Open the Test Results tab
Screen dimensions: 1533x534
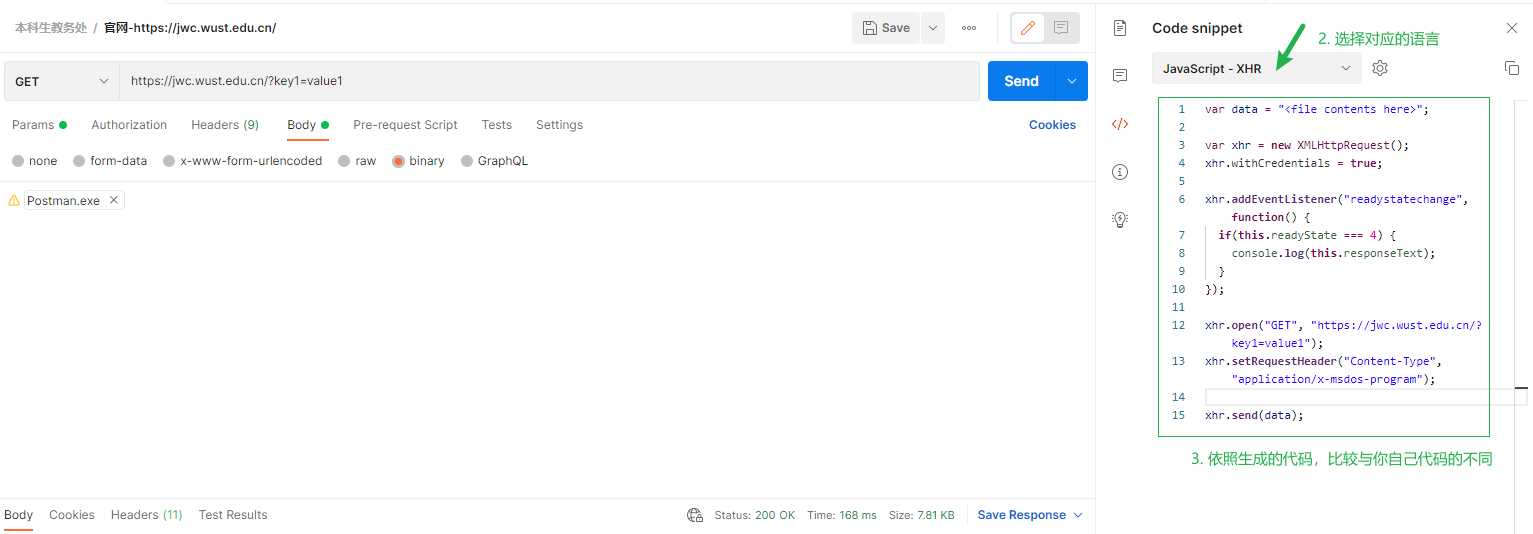[x=233, y=515]
